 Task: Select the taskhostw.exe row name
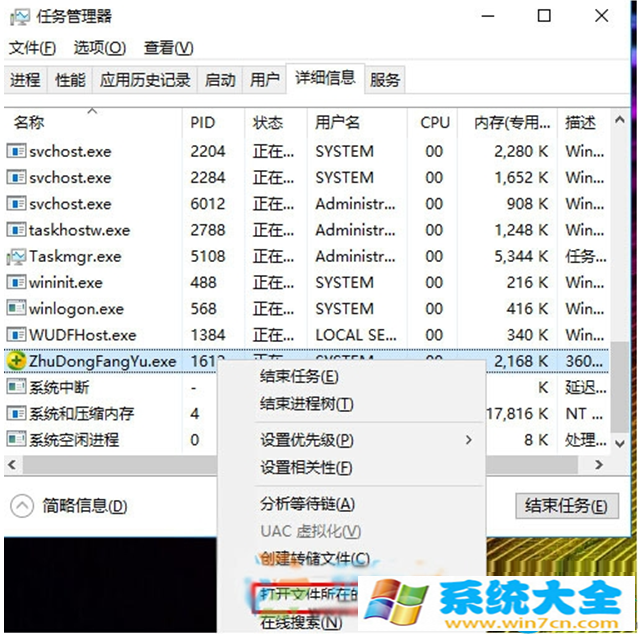click(x=80, y=230)
